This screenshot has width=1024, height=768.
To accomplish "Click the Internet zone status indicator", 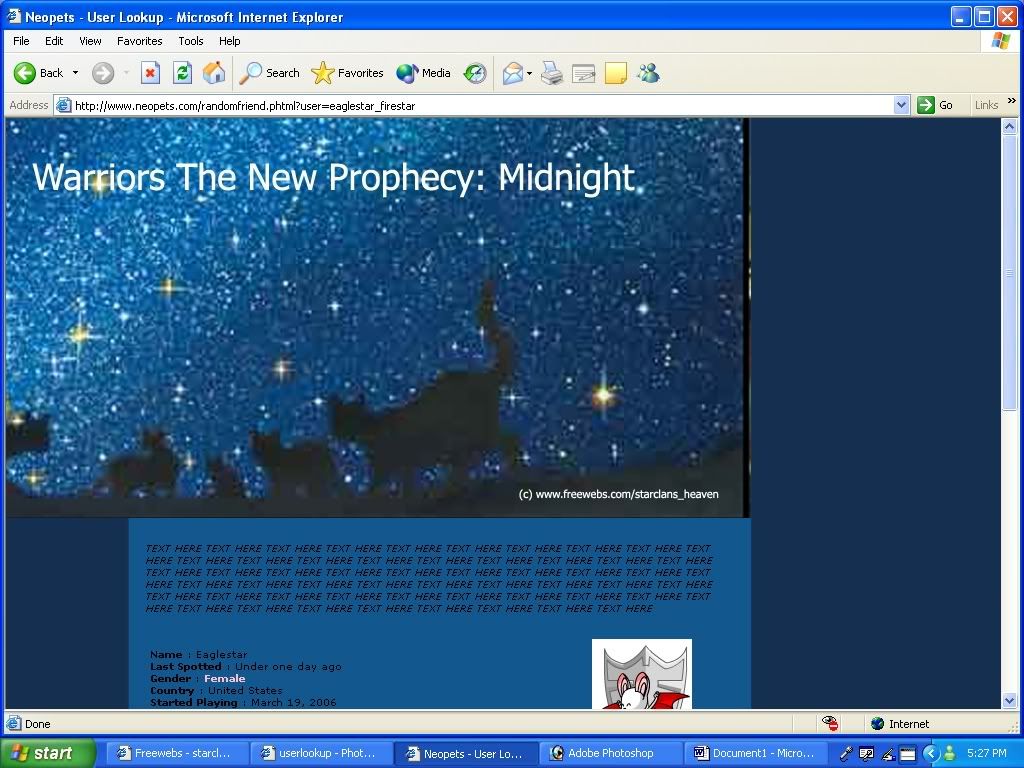I will pyautogui.click(x=900, y=724).
